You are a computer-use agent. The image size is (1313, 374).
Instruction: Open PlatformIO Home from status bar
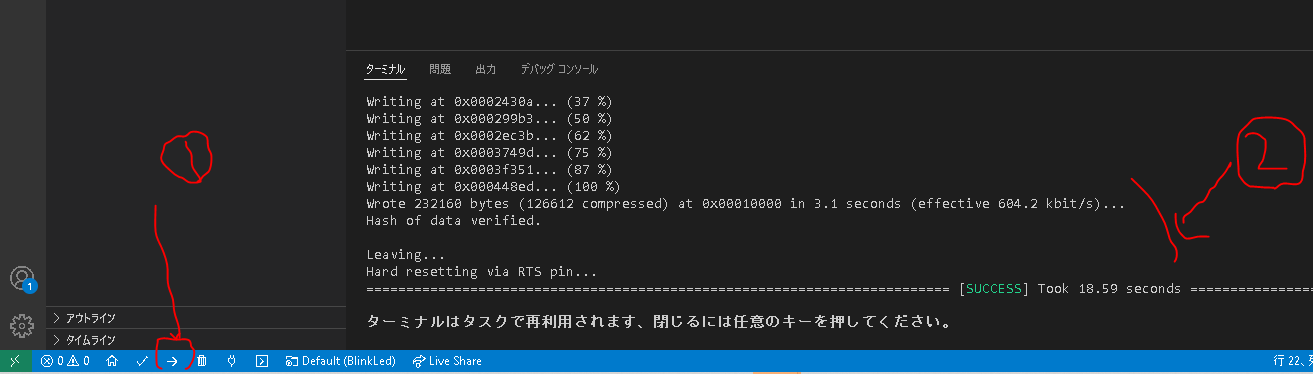coord(112,361)
